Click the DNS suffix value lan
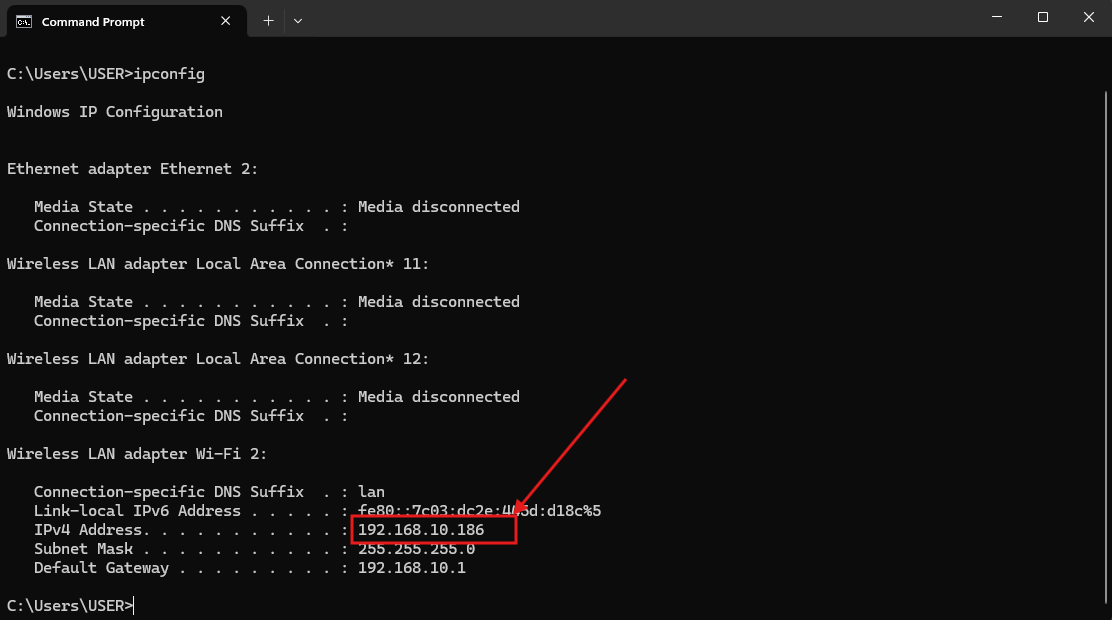 371,492
